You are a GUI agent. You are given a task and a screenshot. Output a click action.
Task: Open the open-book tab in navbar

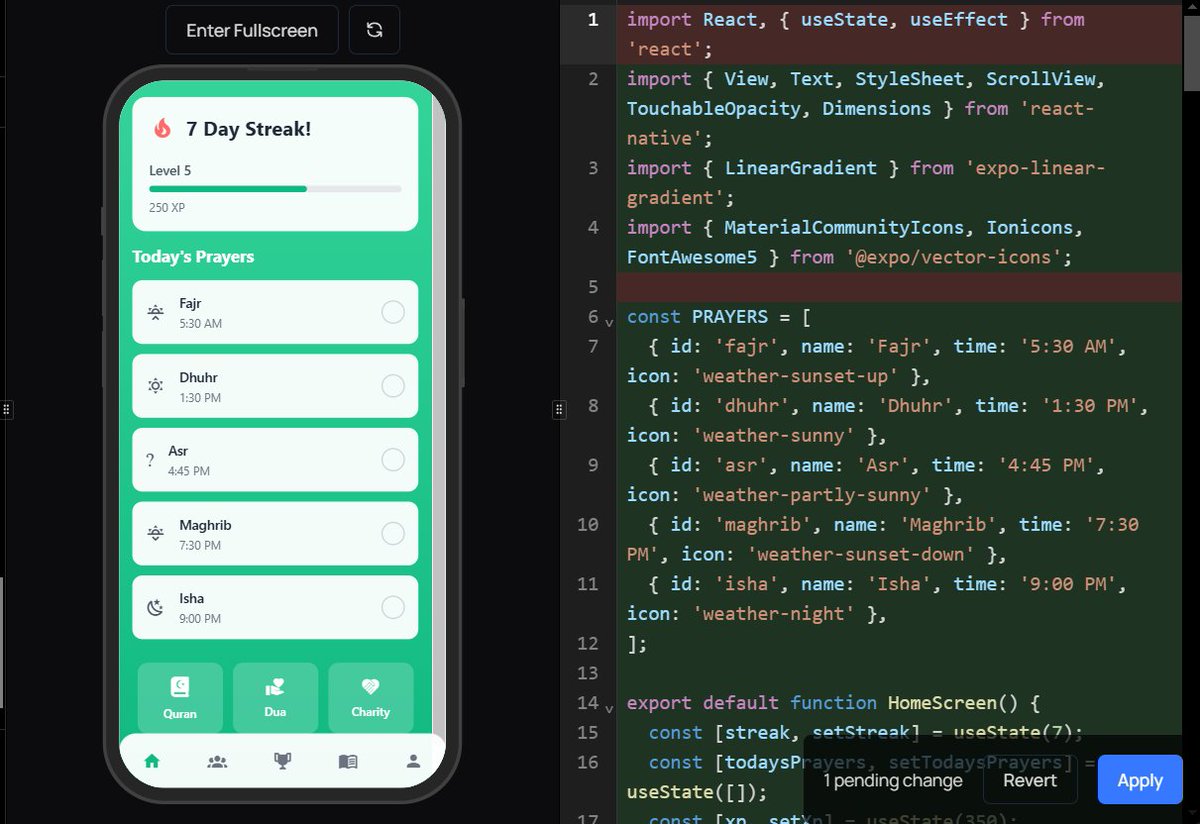[347, 761]
